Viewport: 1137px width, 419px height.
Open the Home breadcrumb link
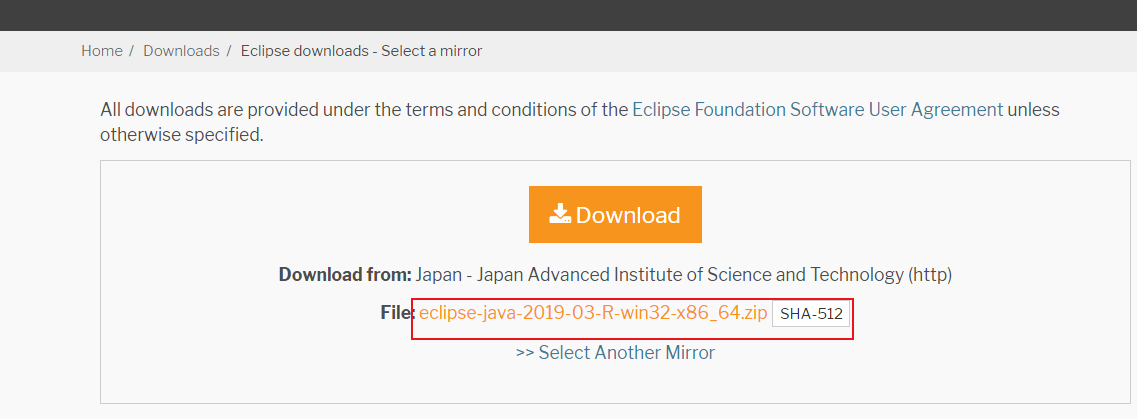coord(102,50)
